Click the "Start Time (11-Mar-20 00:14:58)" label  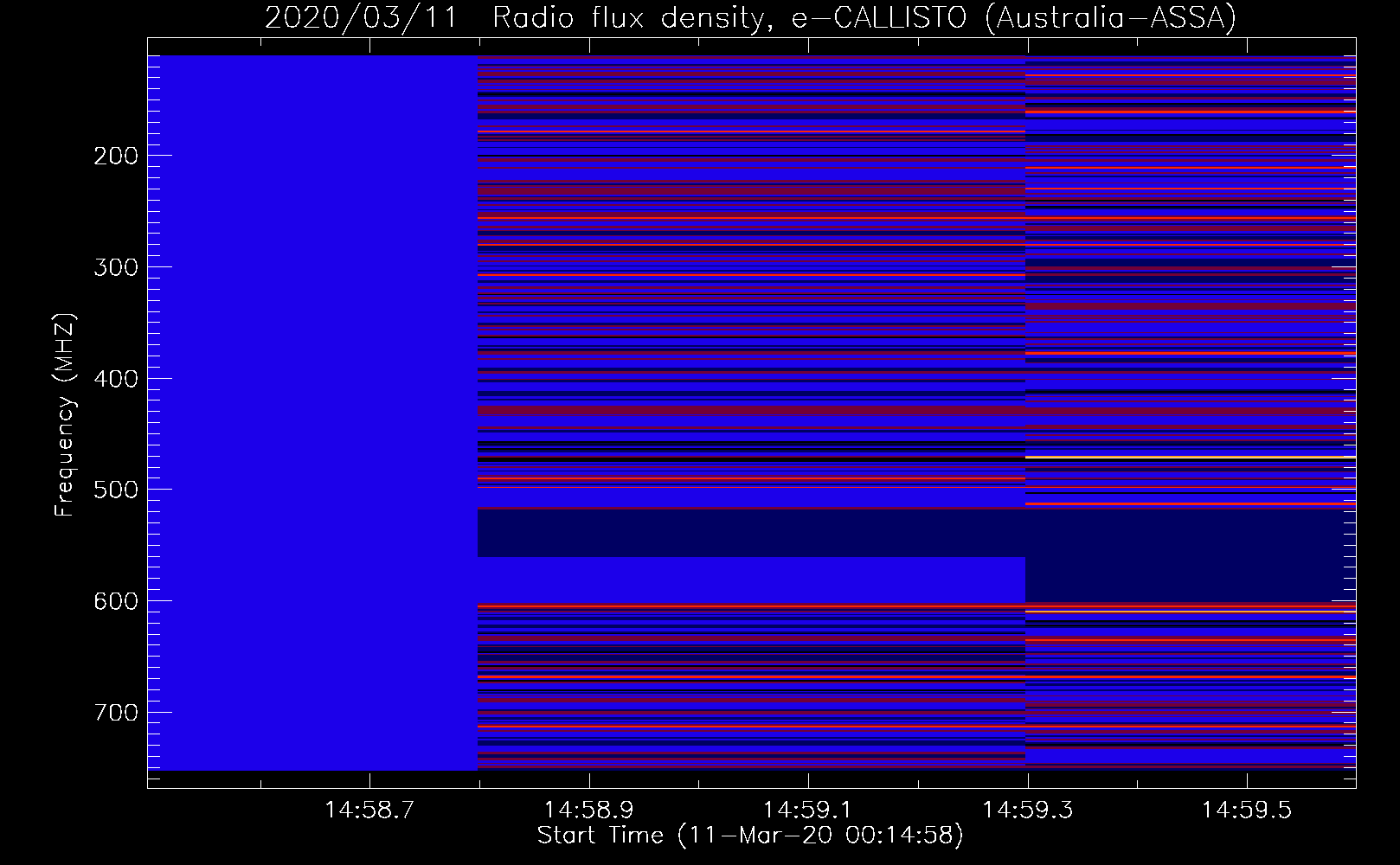click(x=750, y=836)
